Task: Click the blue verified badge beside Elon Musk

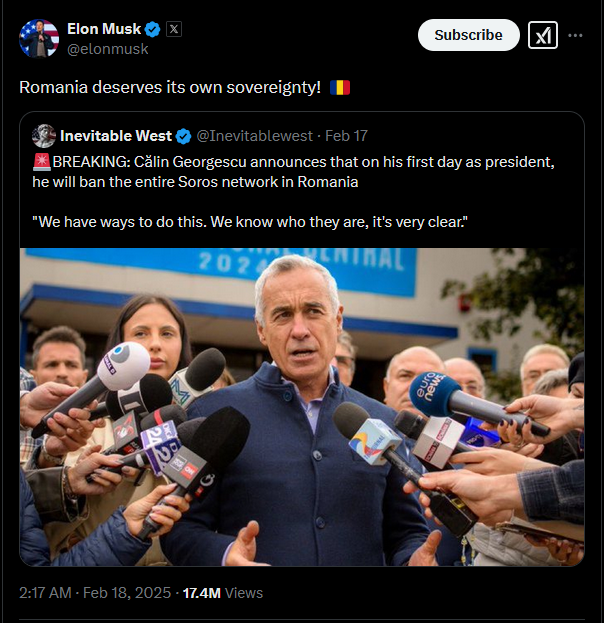Action: pyautogui.click(x=153, y=29)
